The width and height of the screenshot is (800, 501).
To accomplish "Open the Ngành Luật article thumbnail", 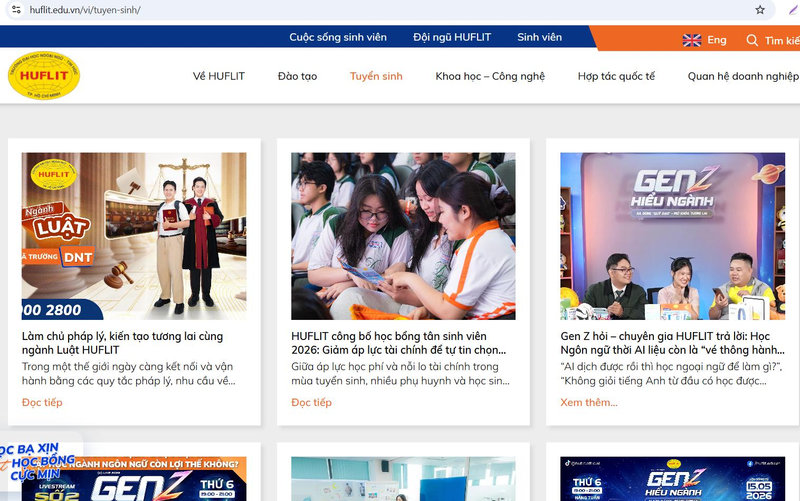I will coord(134,236).
